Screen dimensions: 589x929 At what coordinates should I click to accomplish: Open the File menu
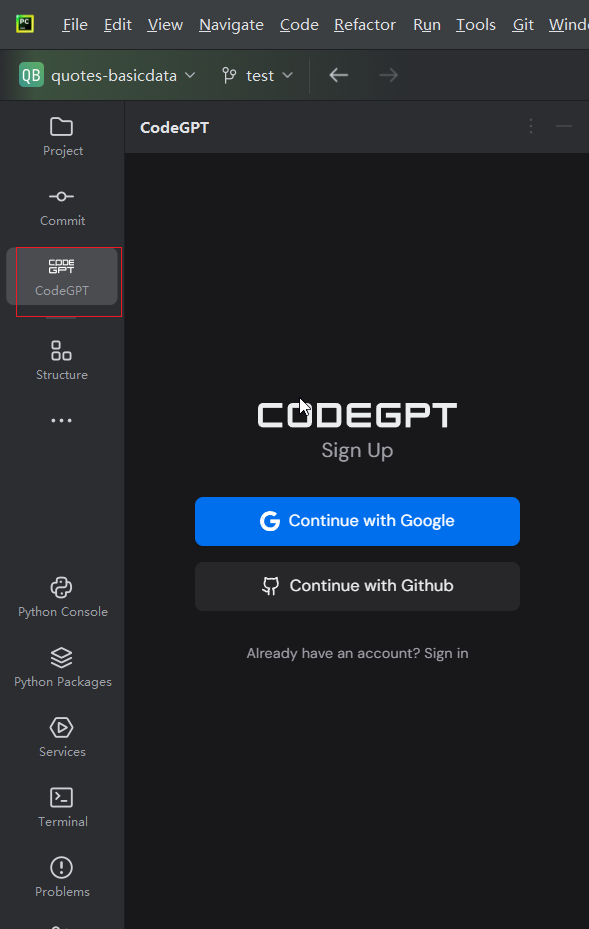tap(75, 25)
